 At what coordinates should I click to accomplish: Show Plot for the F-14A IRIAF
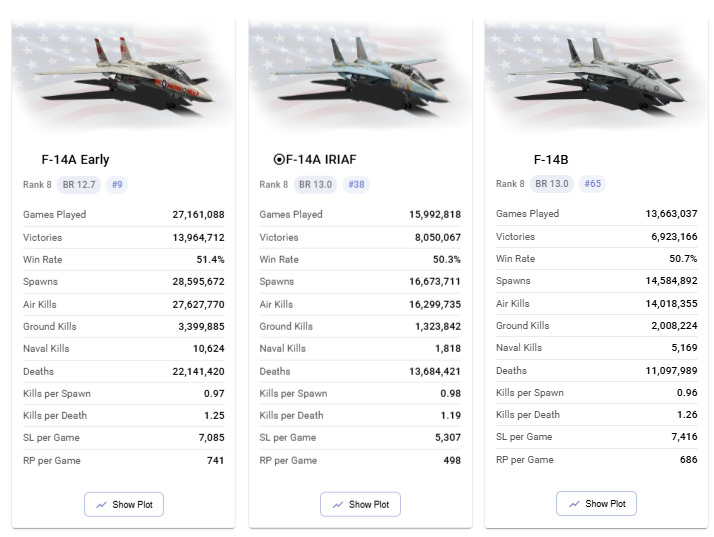[x=360, y=505]
